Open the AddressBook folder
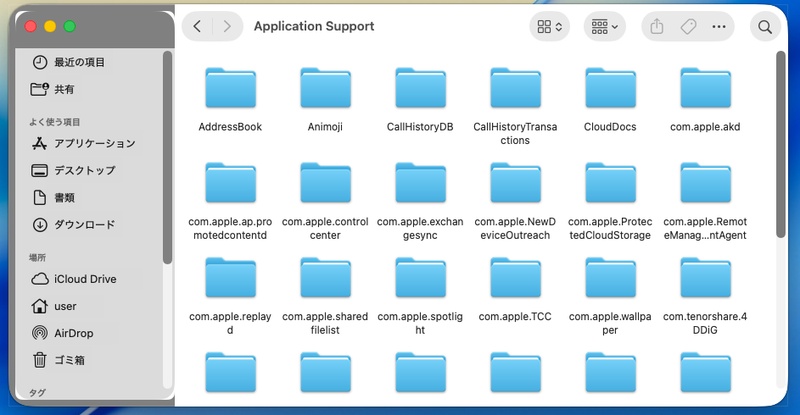The width and height of the screenshot is (800, 415). click(x=230, y=90)
